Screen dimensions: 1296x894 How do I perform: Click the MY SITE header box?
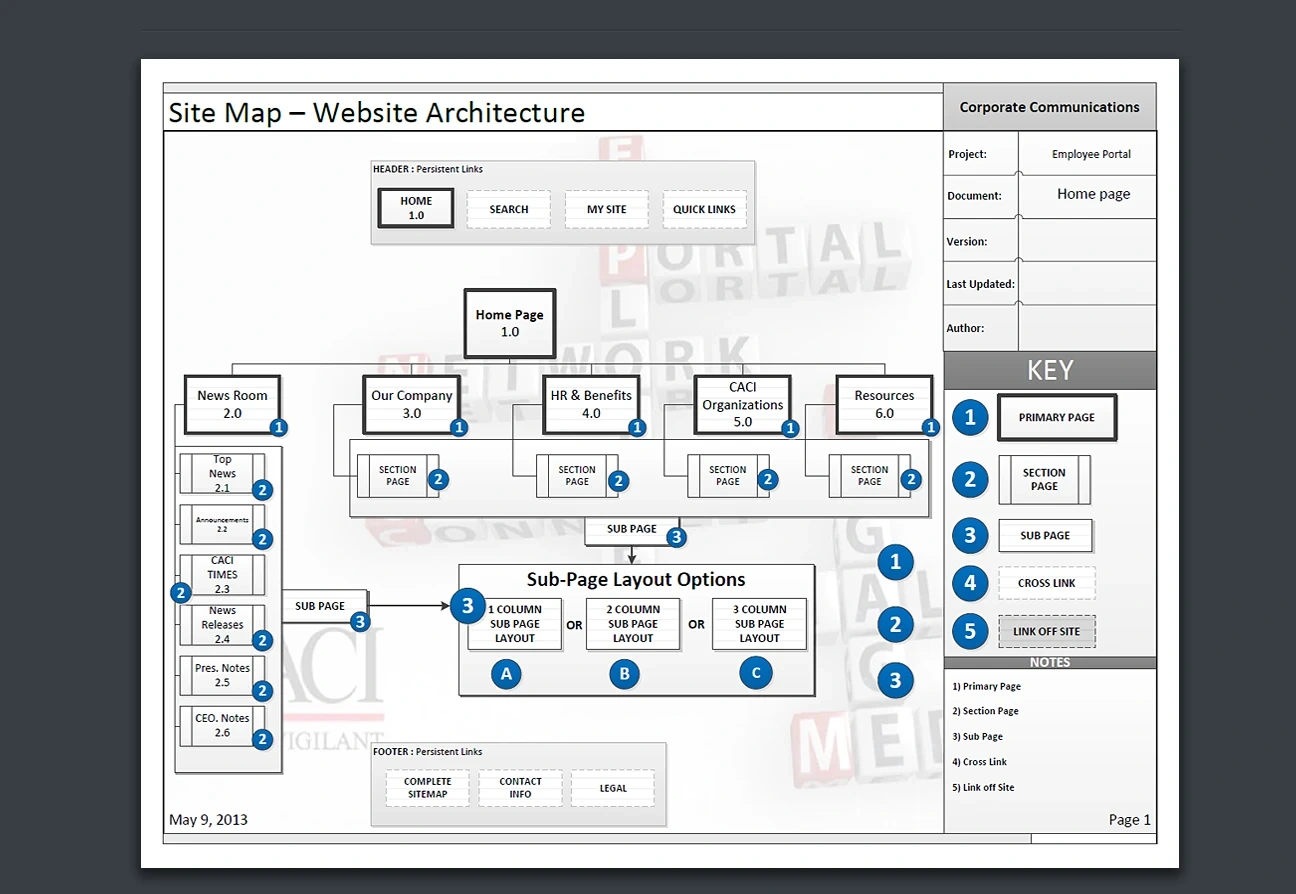click(x=607, y=209)
